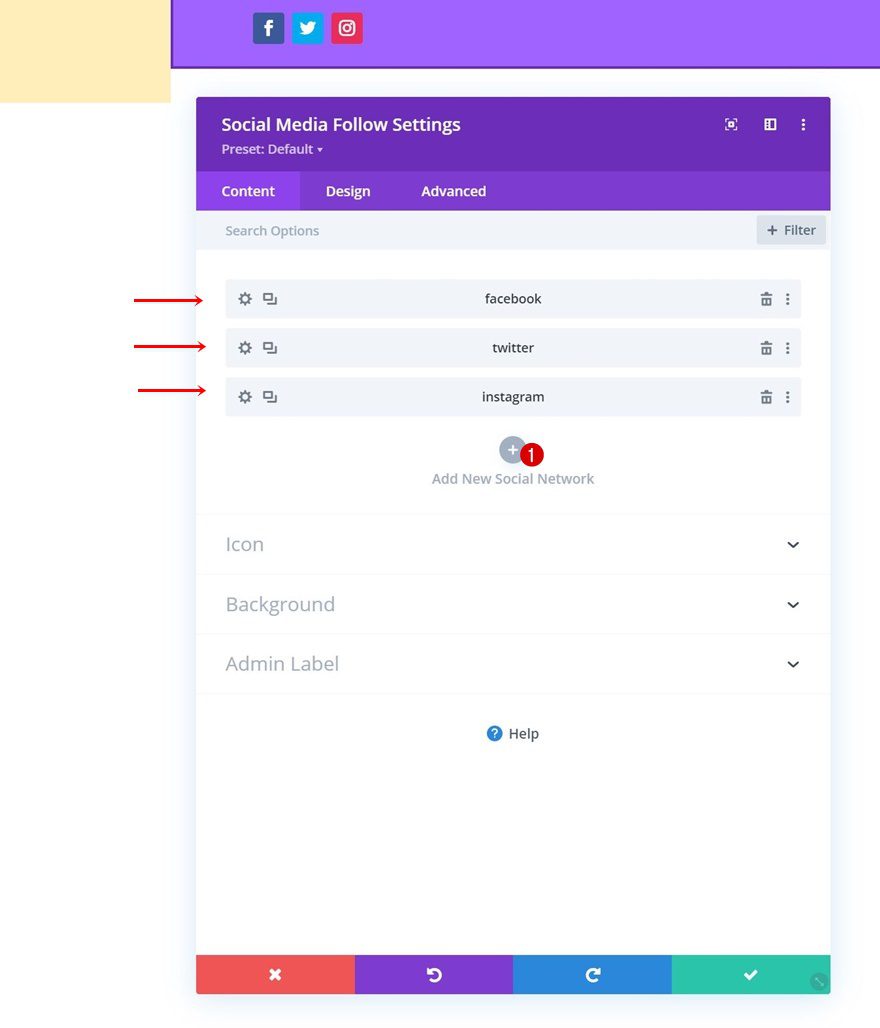Select the facebook list row
The image size is (880, 1028).
pos(513,299)
